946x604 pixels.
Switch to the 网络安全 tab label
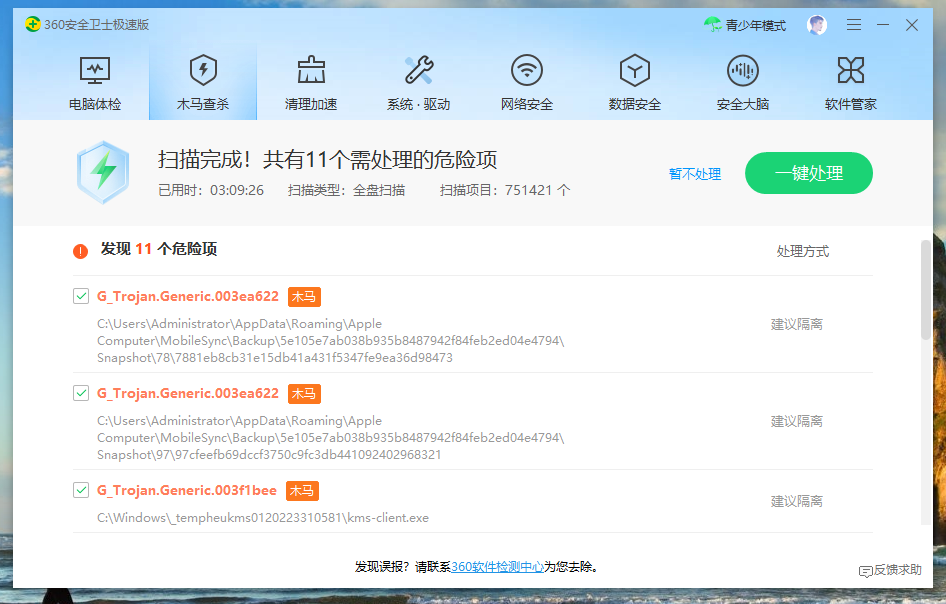click(x=527, y=104)
